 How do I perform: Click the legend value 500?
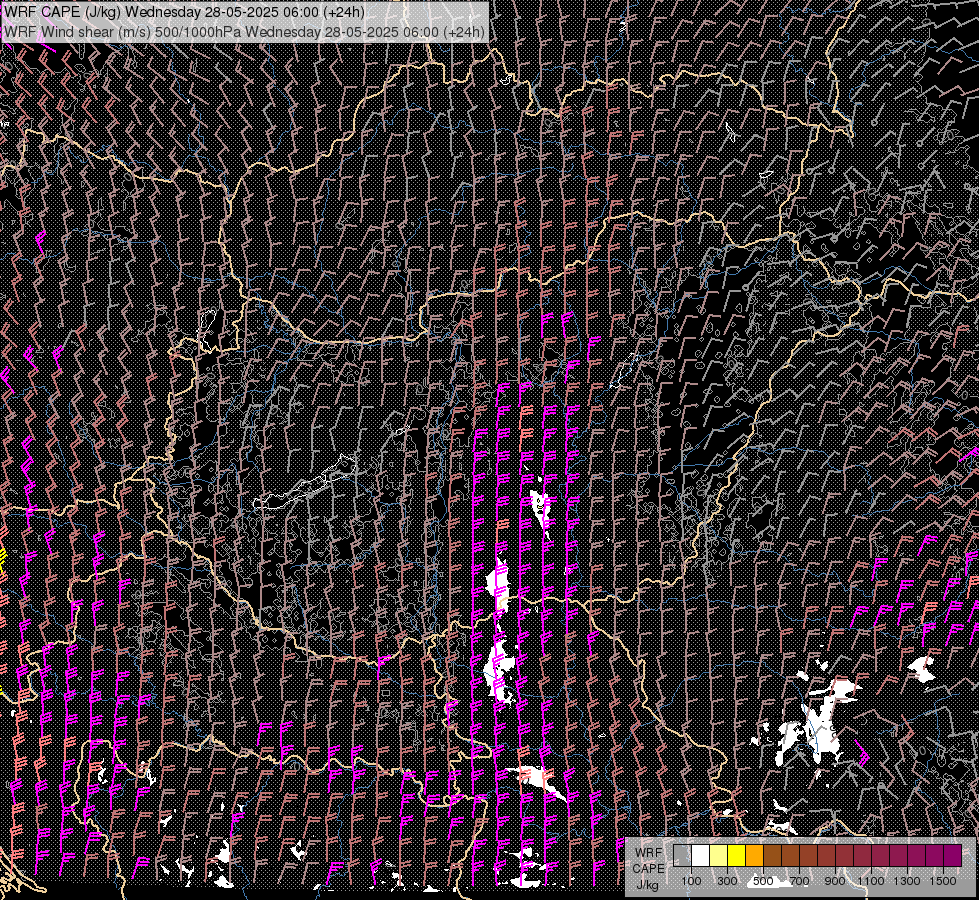pyautogui.click(x=763, y=881)
